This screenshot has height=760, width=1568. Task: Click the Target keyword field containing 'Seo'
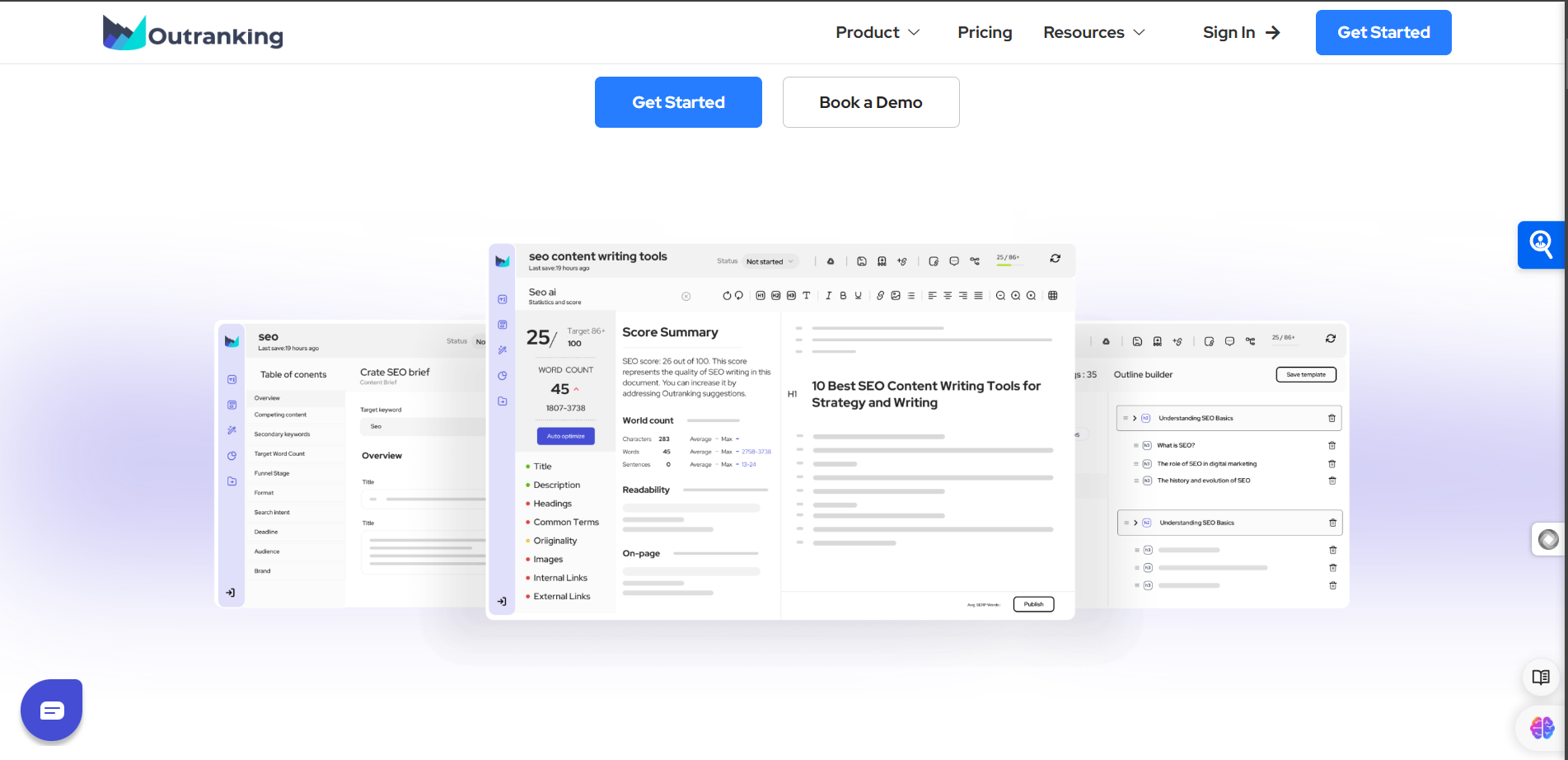coord(423,426)
